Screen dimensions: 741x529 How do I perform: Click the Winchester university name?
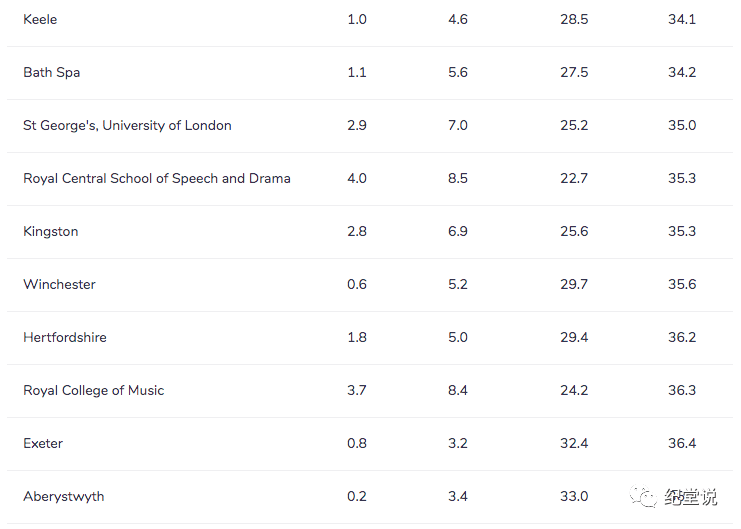click(60, 284)
